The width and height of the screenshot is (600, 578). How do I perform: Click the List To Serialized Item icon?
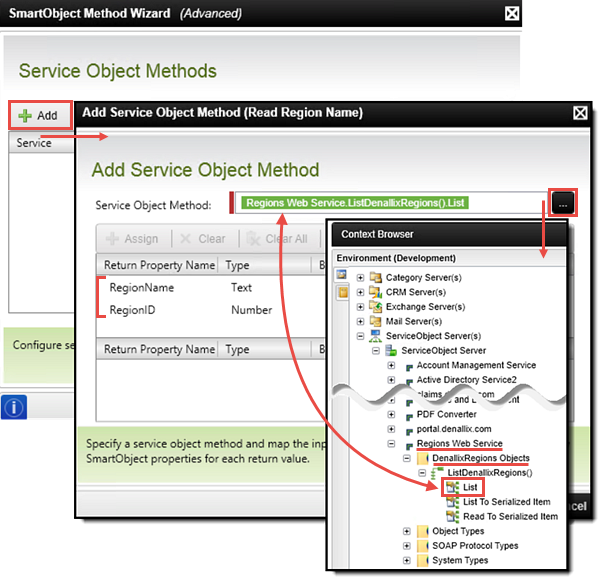coord(451,502)
